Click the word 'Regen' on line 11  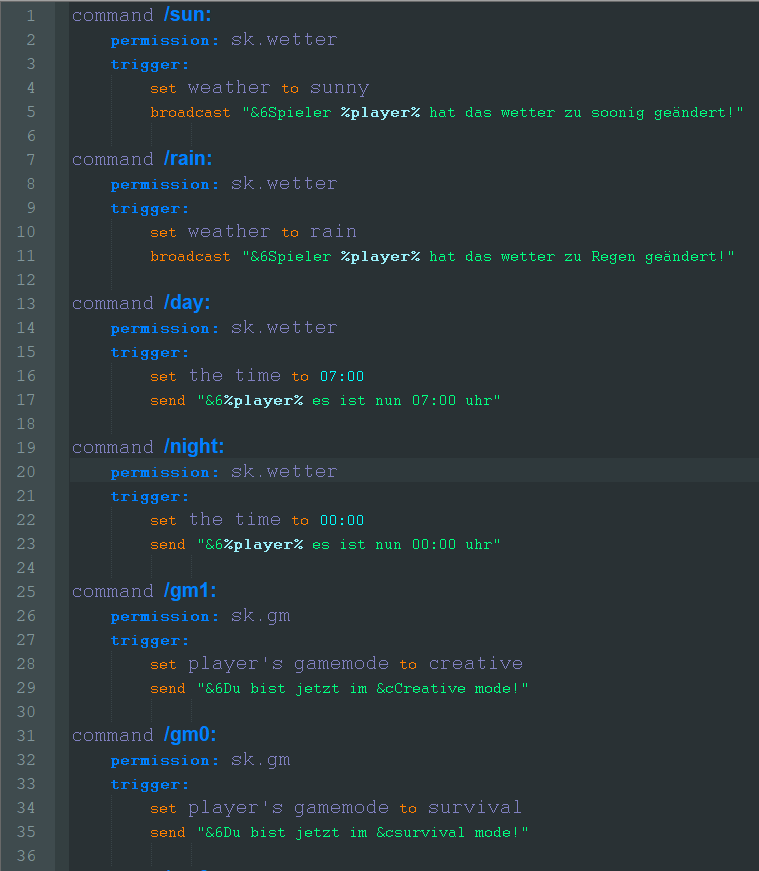tap(613, 257)
